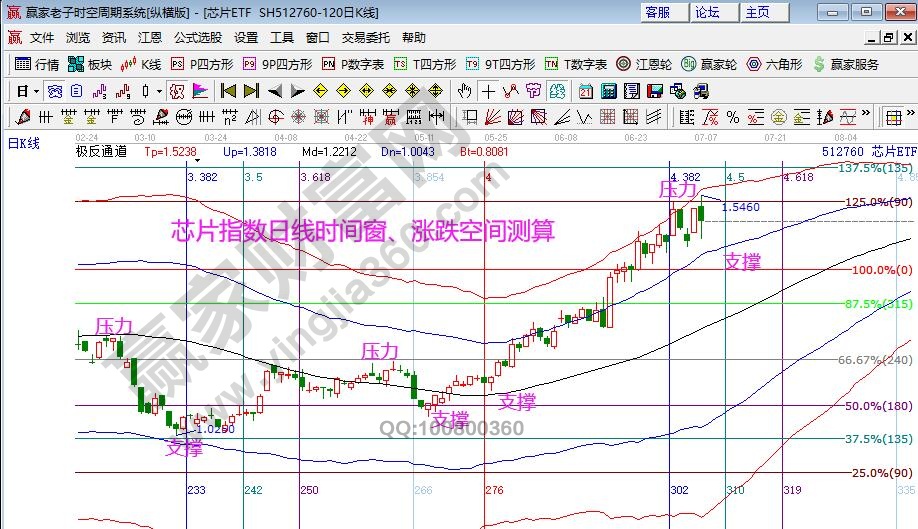The image size is (918, 529).
Task: Click the 日K线 label
Action: pos(23,143)
